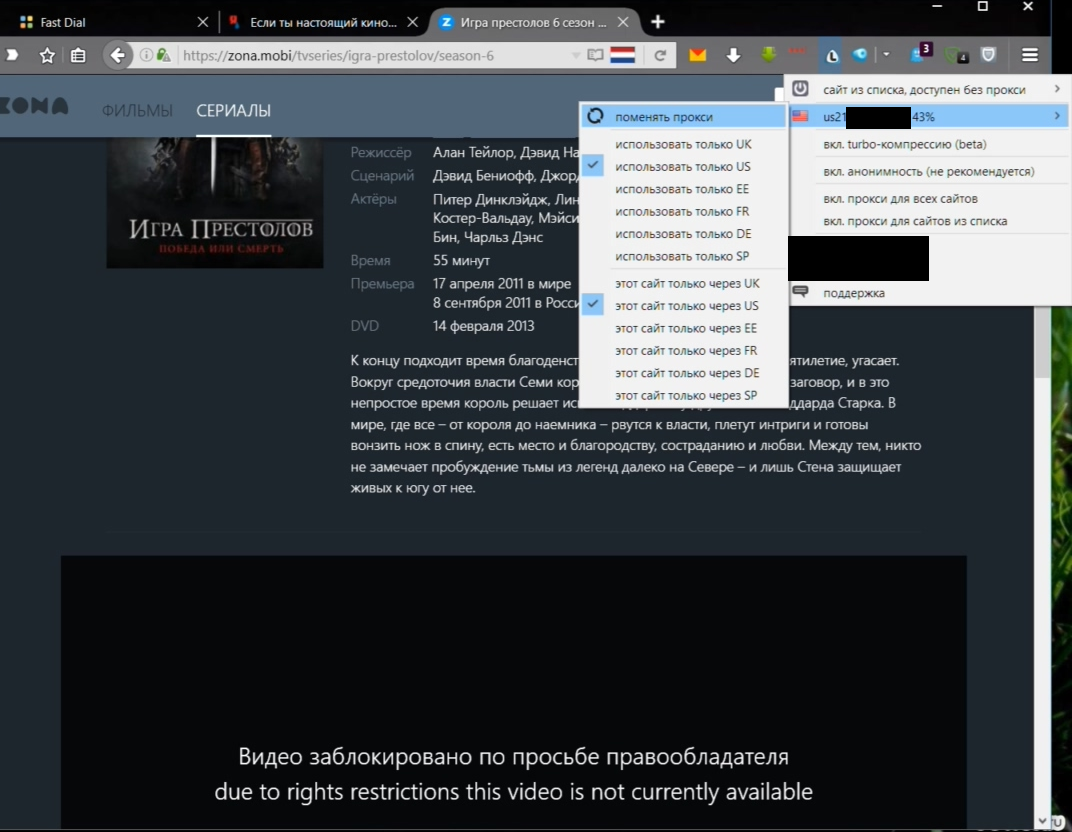The image size is (1072, 832).
Task: Check использовать только FR
Action: (683, 212)
